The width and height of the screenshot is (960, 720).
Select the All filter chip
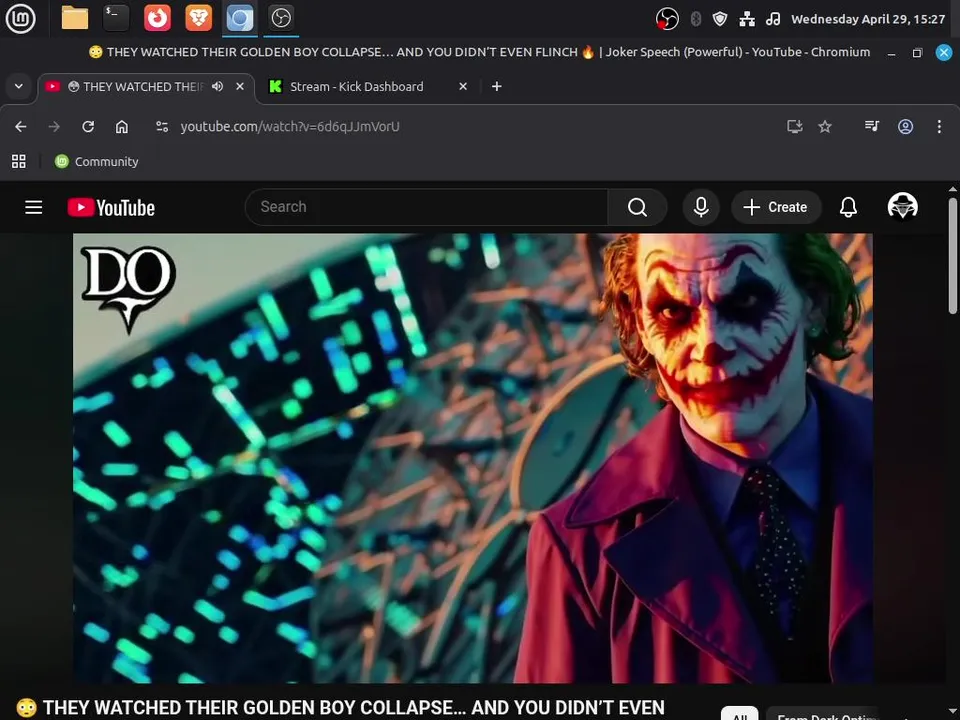point(740,714)
